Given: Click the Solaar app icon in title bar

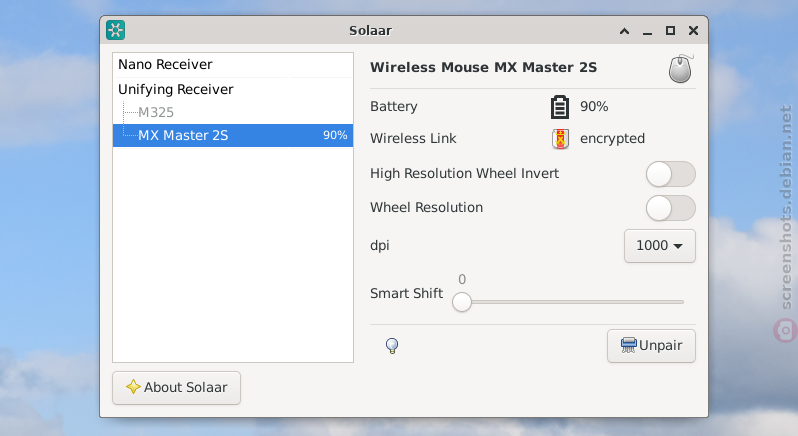Looking at the screenshot, I should coord(116,30).
